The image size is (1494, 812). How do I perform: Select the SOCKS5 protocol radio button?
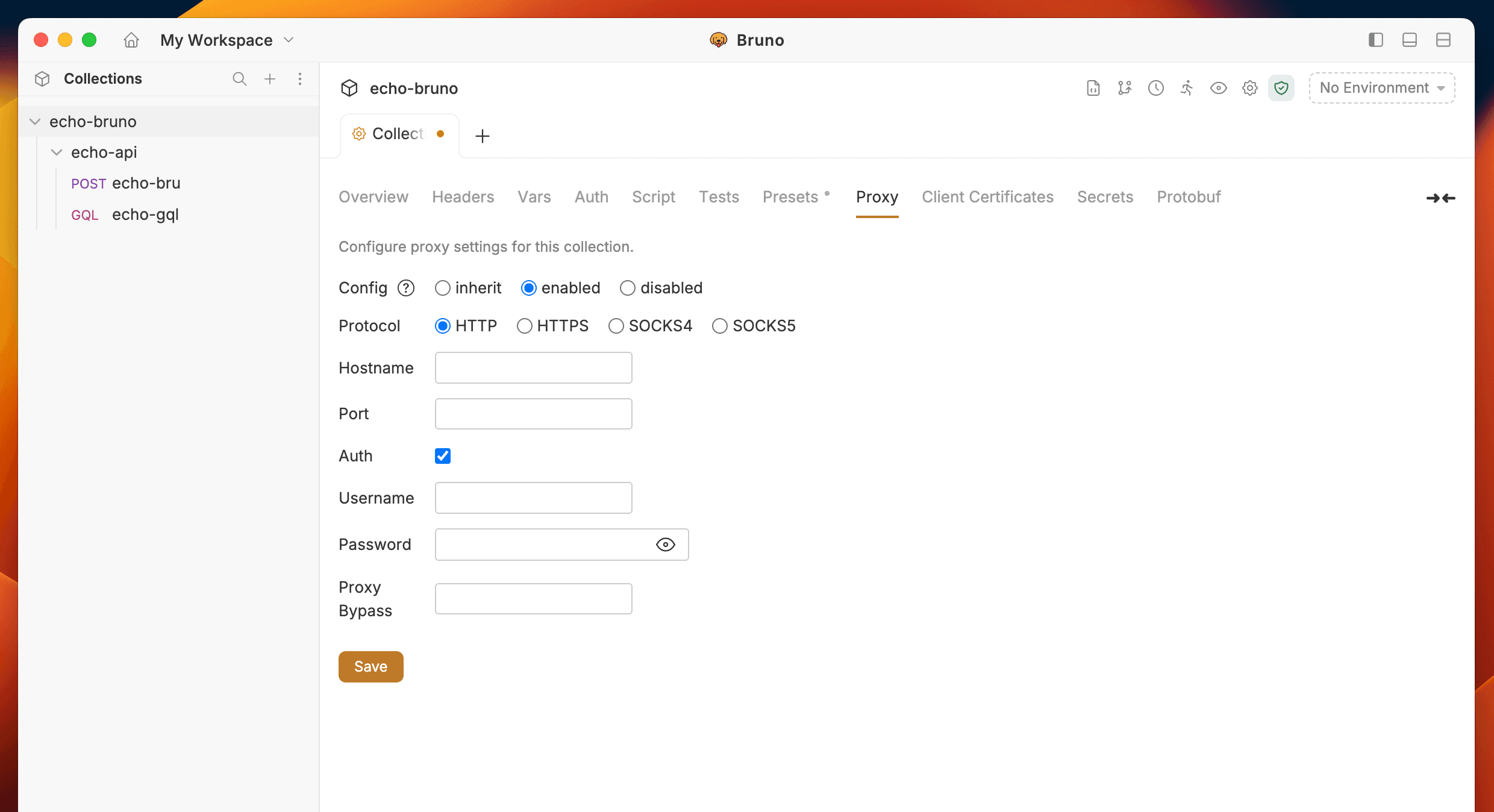719,326
